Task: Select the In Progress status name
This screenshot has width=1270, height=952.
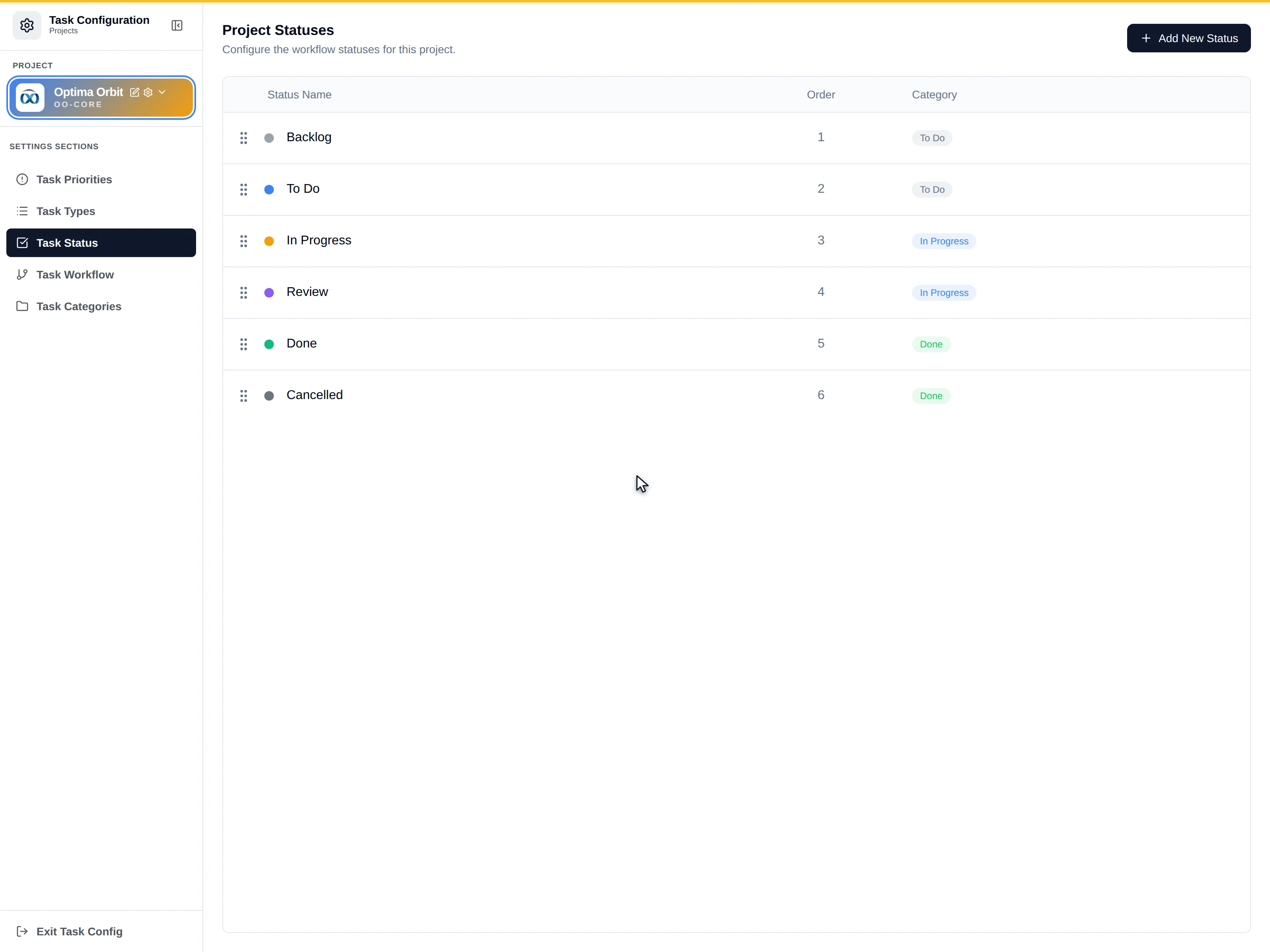Action: [x=319, y=240]
